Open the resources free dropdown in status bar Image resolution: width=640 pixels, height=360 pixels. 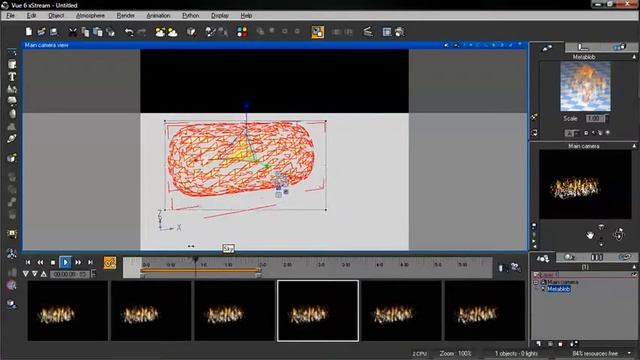tap(629, 353)
